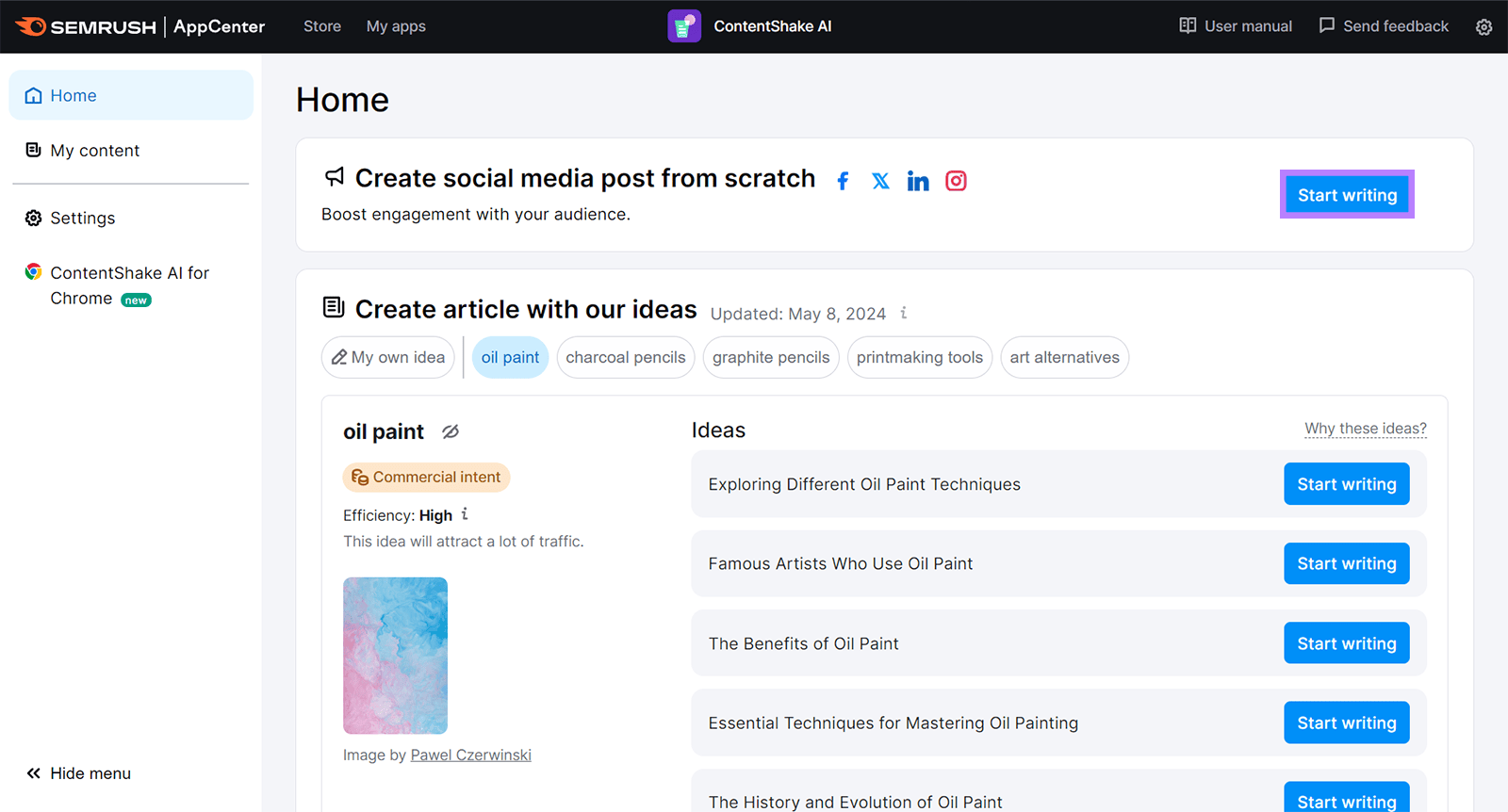Image resolution: width=1508 pixels, height=812 pixels.
Task: Select the art alternatives topic
Action: (x=1065, y=358)
